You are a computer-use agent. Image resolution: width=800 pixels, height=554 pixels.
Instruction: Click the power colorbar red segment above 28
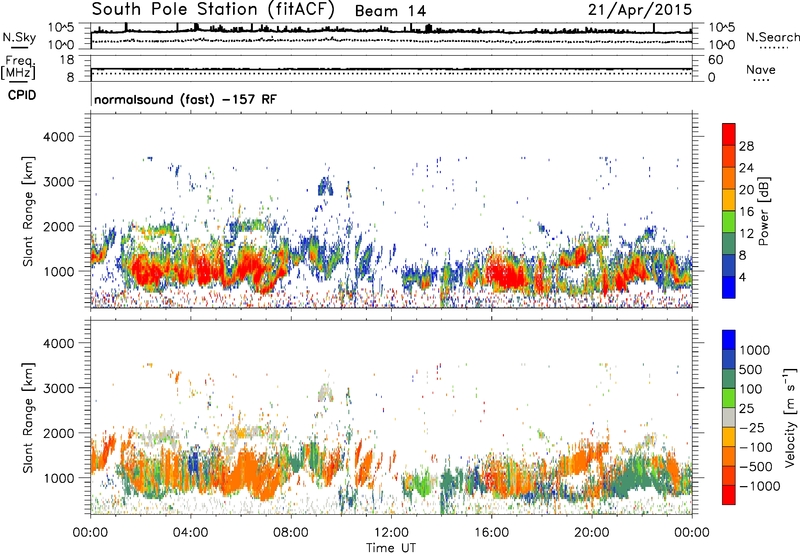coord(729,134)
